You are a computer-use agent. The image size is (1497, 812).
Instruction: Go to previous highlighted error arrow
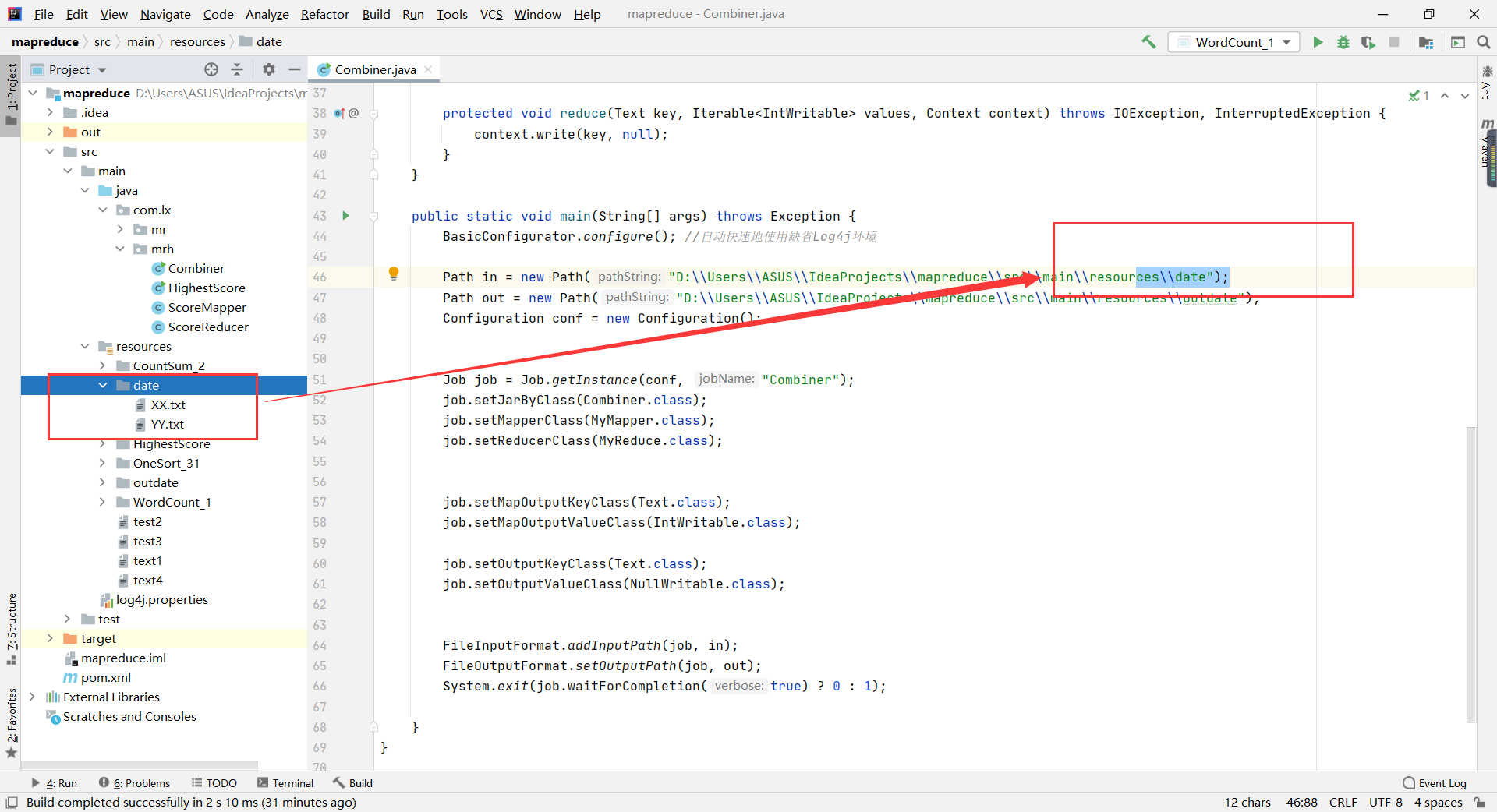click(x=1445, y=95)
